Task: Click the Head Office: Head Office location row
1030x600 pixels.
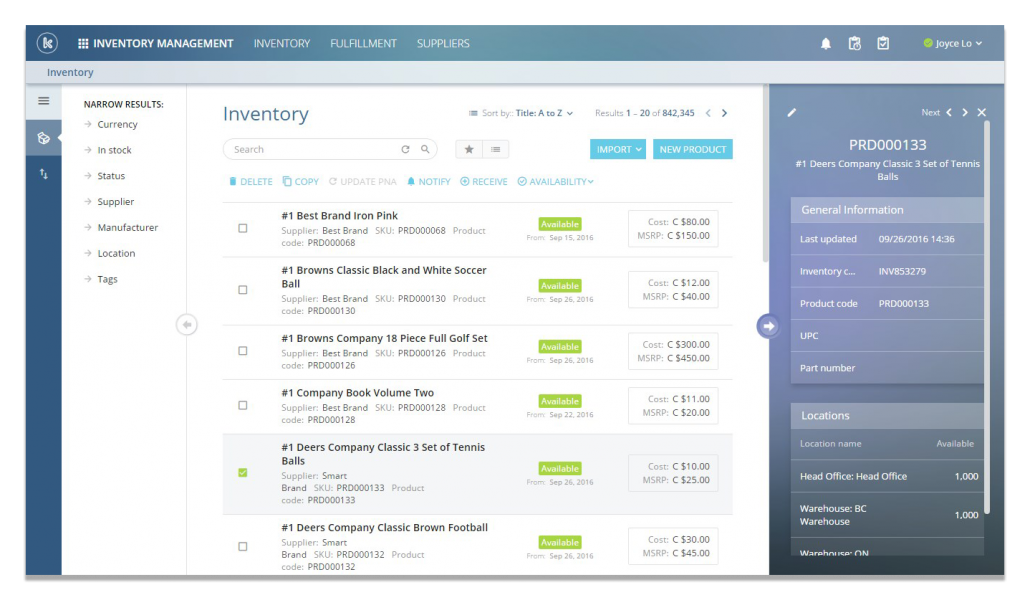Action: 887,476
